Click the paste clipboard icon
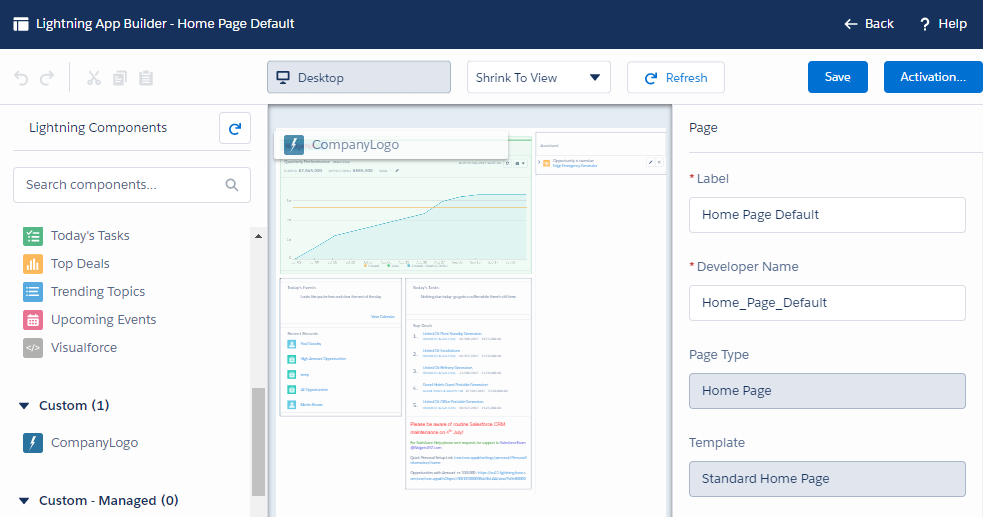Image resolution: width=983 pixels, height=517 pixels. [x=146, y=78]
